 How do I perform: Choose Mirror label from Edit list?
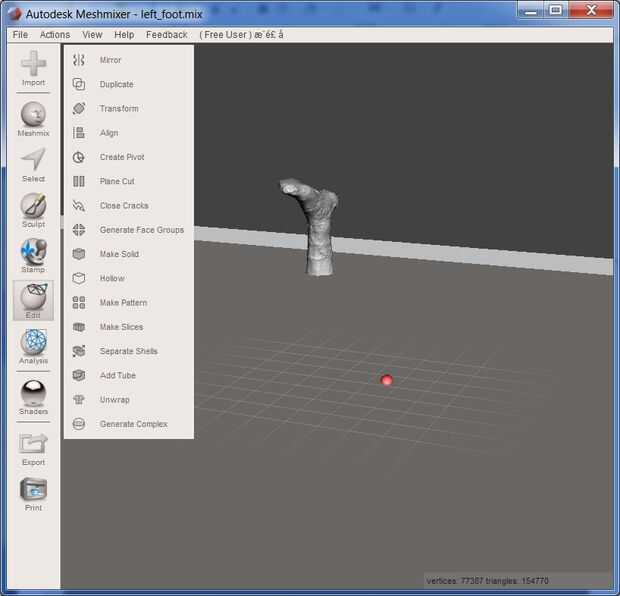tap(110, 60)
